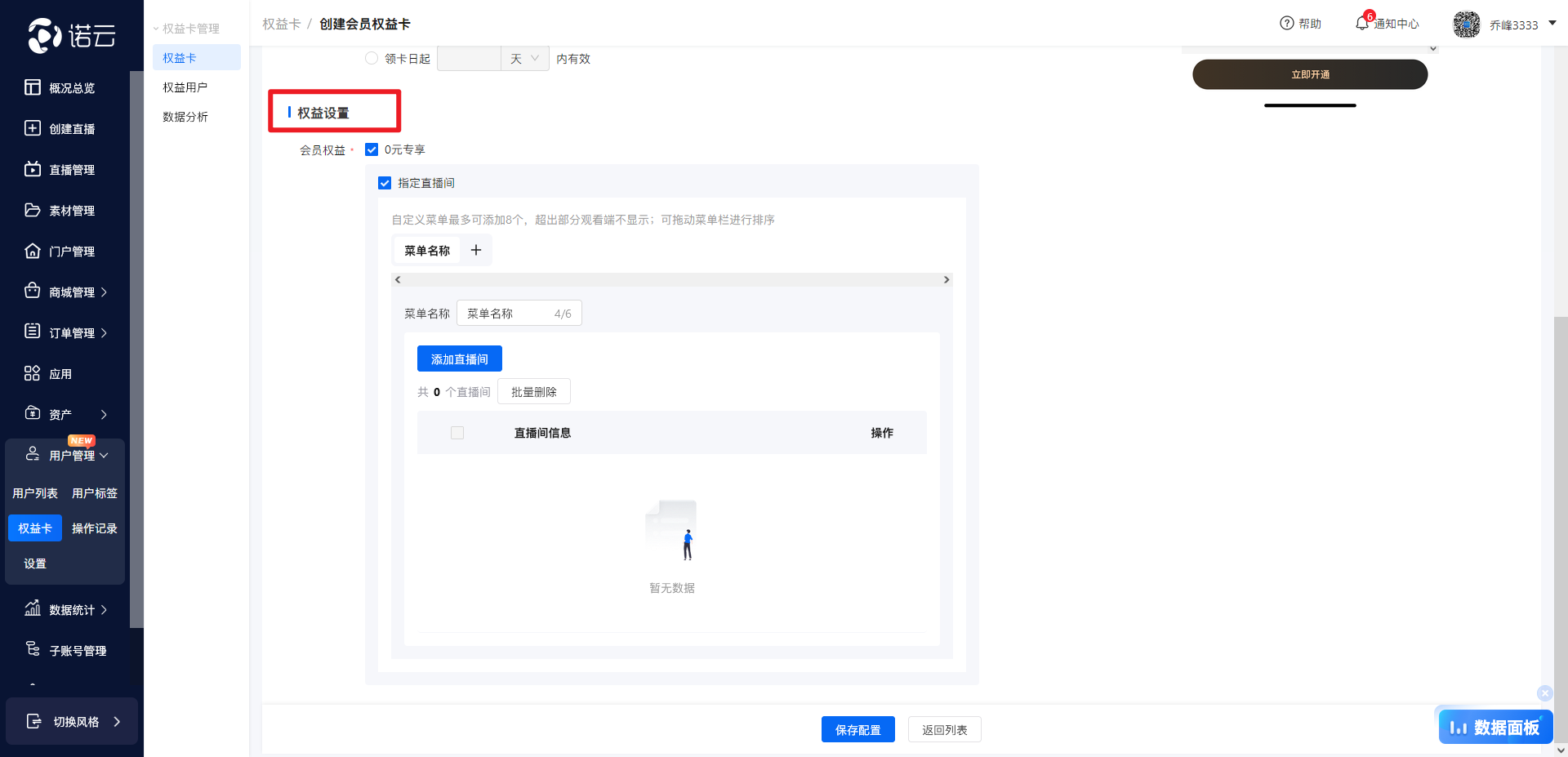The width and height of the screenshot is (1568, 757).
Task: Close the floating 数据面板 widget
Action: pyautogui.click(x=1544, y=693)
